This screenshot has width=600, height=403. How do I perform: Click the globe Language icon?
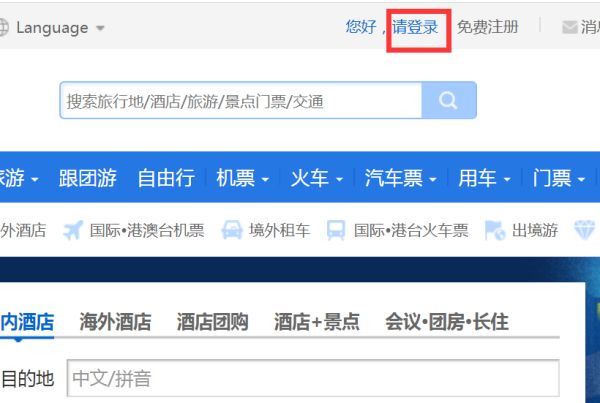point(3,28)
